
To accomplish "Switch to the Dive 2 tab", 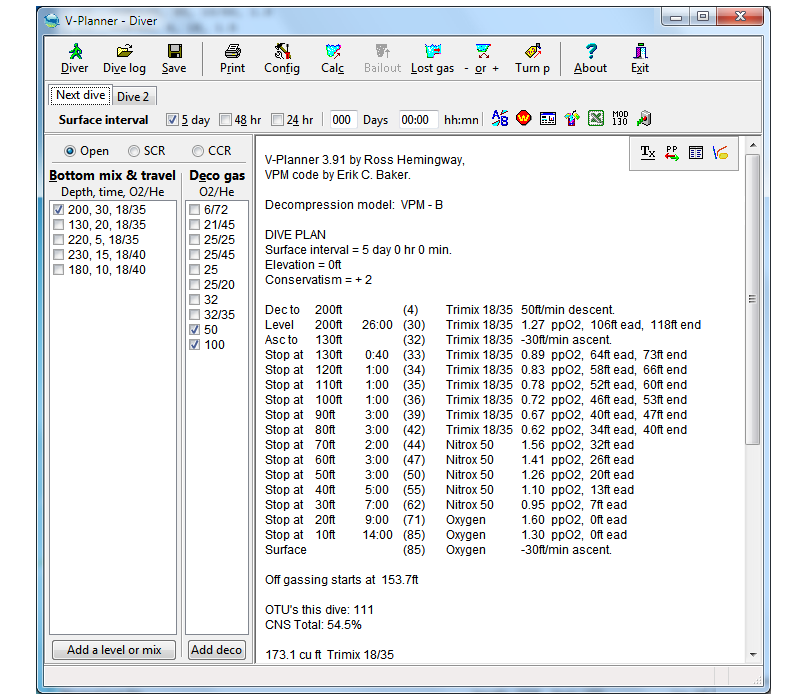I will [x=133, y=96].
